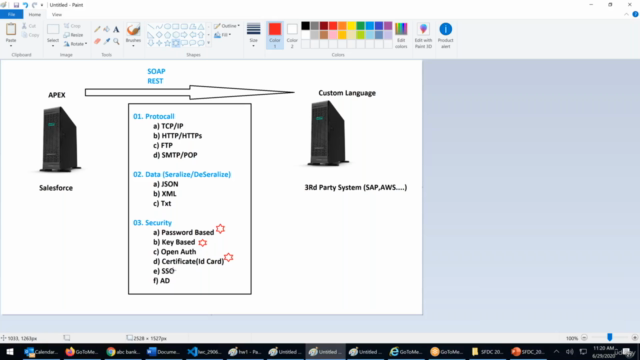
Task: Click the Cut command
Action: tap(29, 26)
